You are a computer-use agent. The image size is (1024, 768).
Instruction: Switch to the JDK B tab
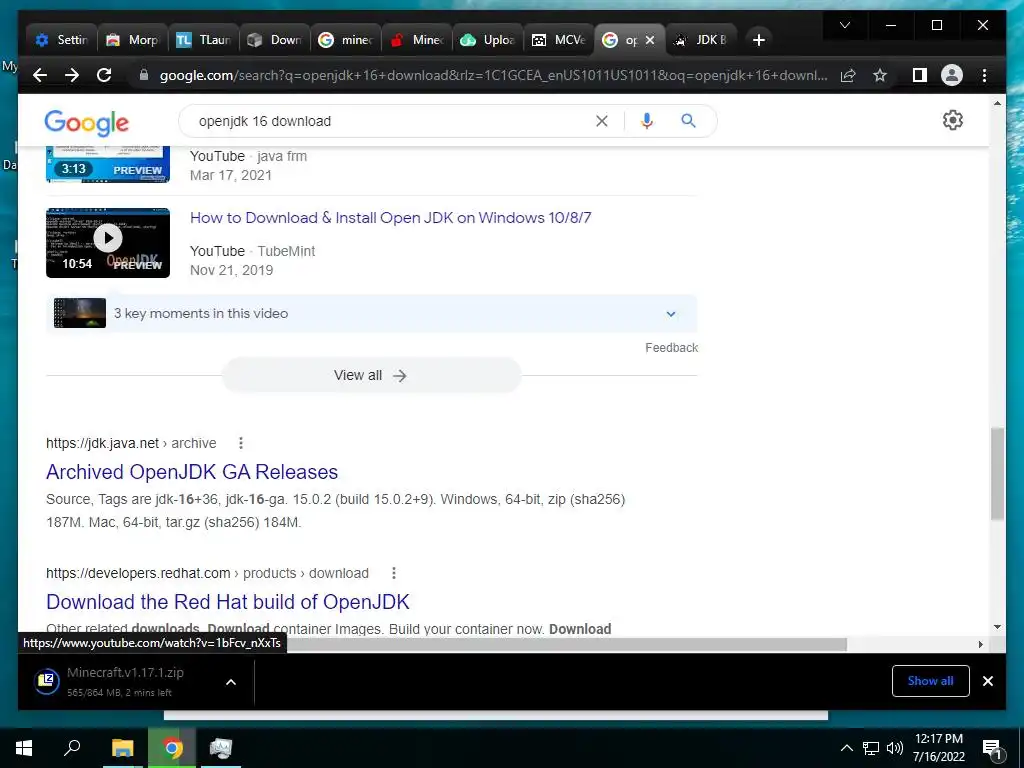click(x=701, y=40)
